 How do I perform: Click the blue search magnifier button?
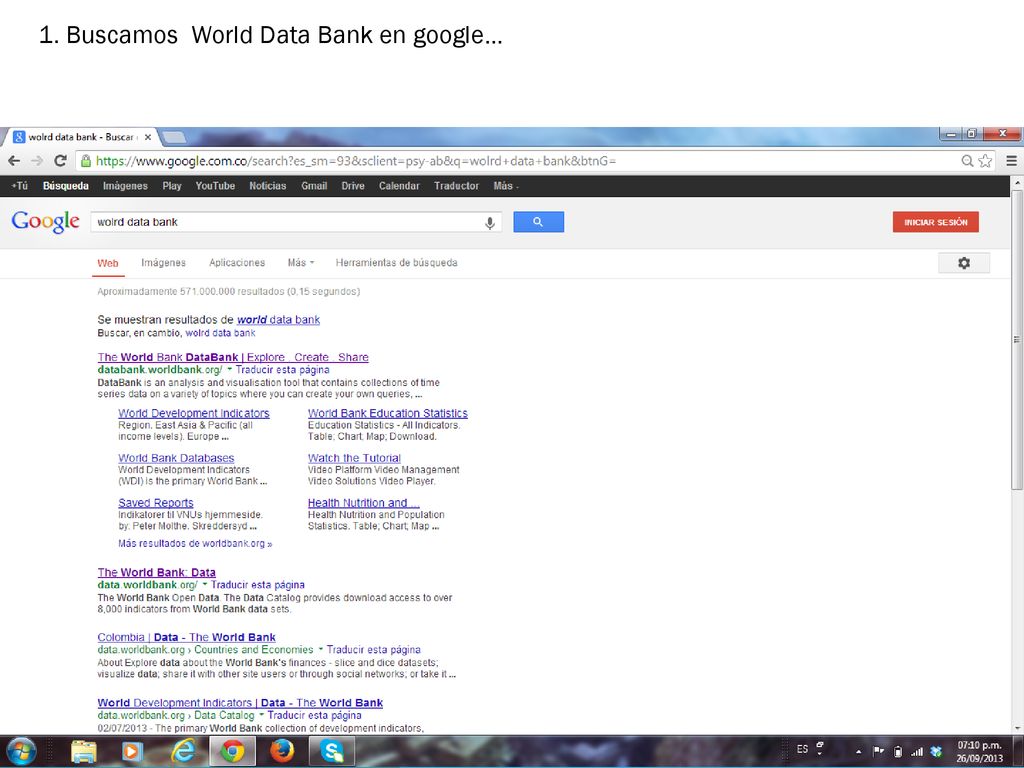[538, 222]
